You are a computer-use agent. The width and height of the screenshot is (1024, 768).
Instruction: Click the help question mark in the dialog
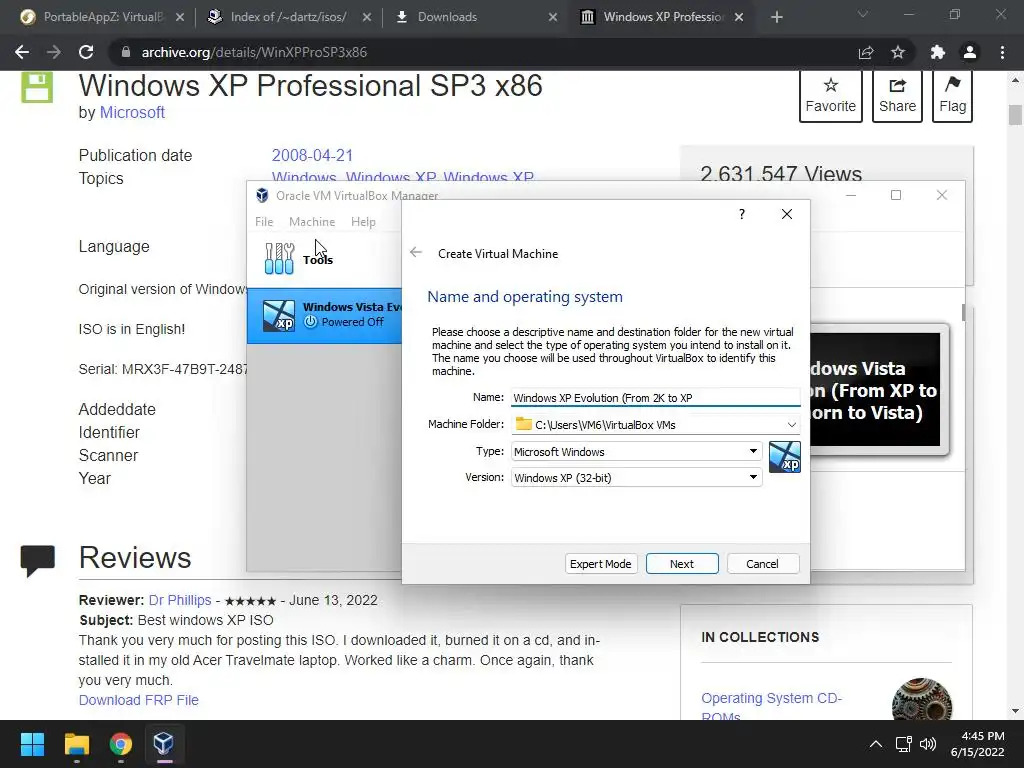pyautogui.click(x=742, y=214)
